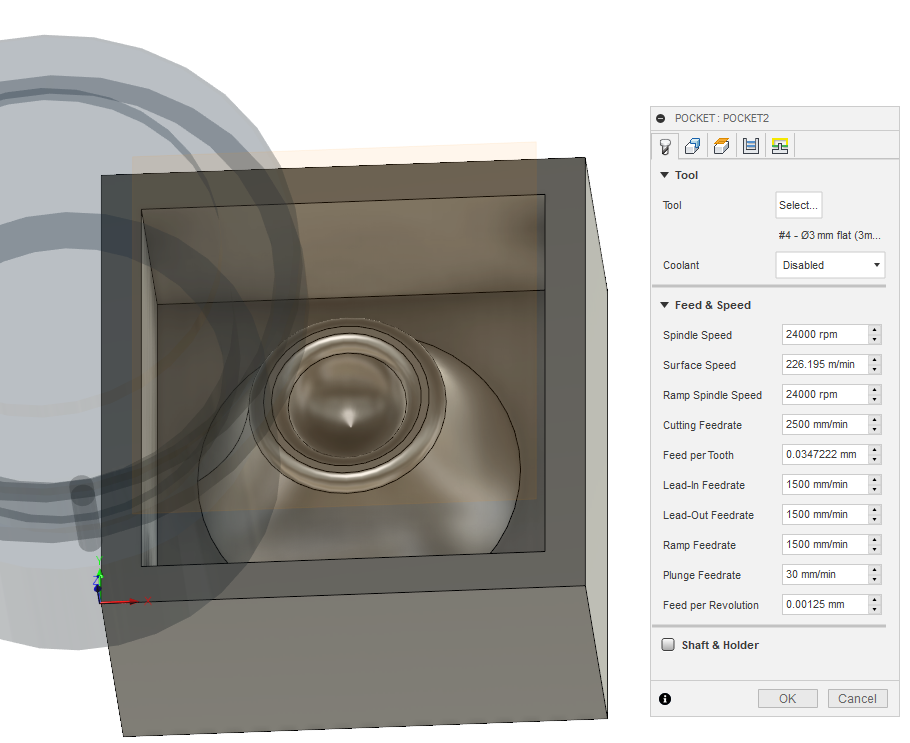
Task: Edit the Feed per Tooth field
Action: [825, 455]
